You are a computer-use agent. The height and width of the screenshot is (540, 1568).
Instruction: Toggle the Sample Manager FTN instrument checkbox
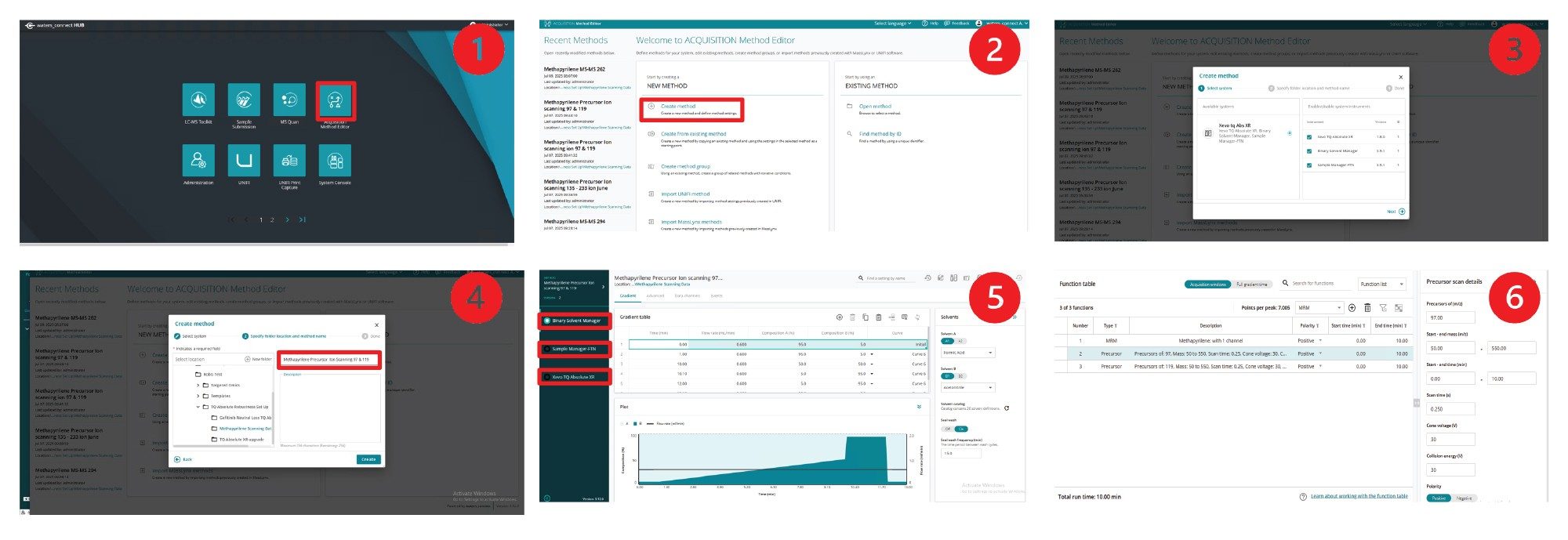1309,165
